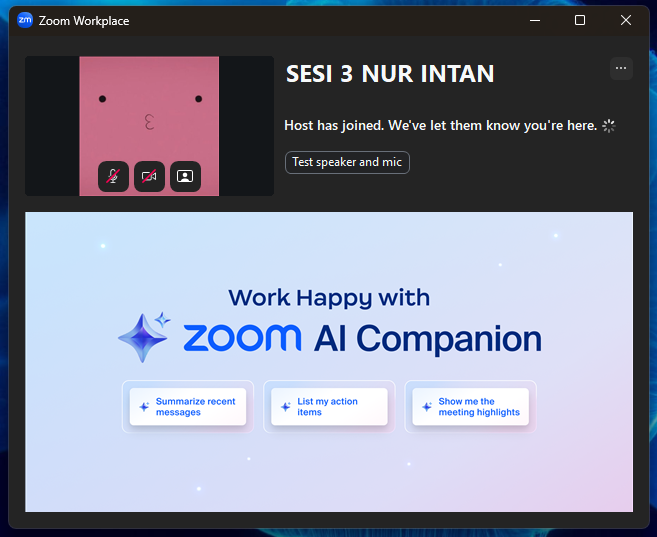Image resolution: width=657 pixels, height=537 pixels.
Task: Turn on the camera in the video preview
Action: 149,176
